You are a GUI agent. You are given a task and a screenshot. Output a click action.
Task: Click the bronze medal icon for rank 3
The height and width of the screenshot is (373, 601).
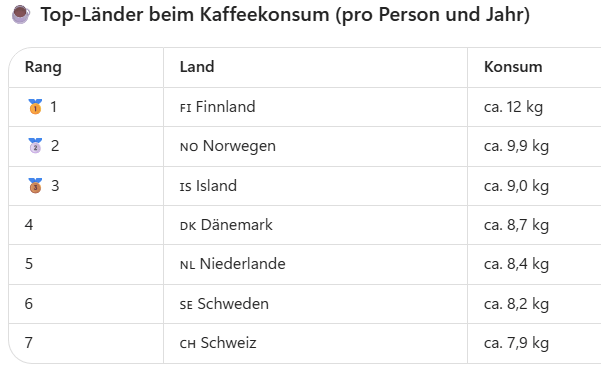click(35, 186)
